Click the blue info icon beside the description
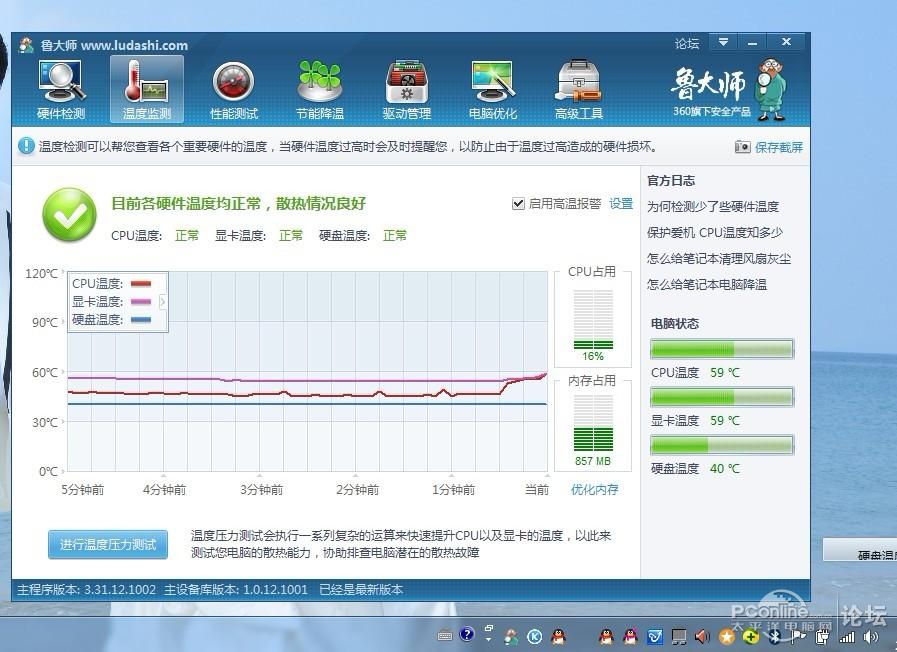897x652 pixels. [x=26, y=146]
